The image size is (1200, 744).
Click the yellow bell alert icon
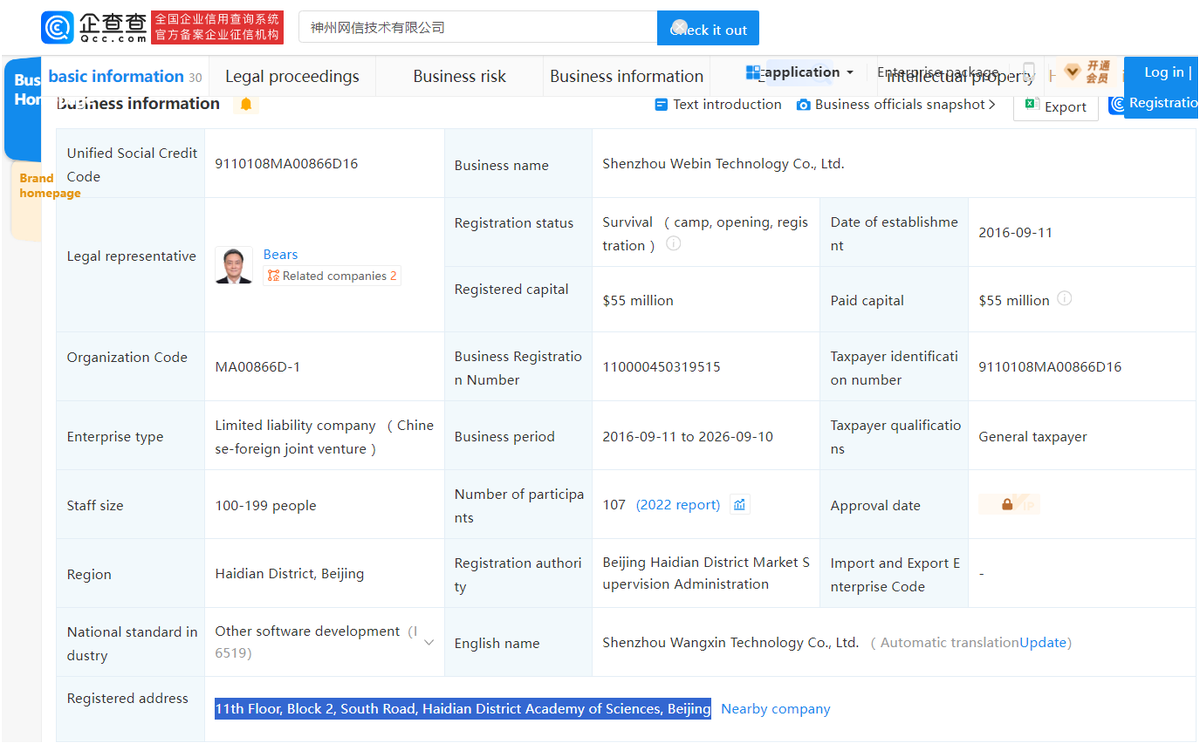(246, 104)
